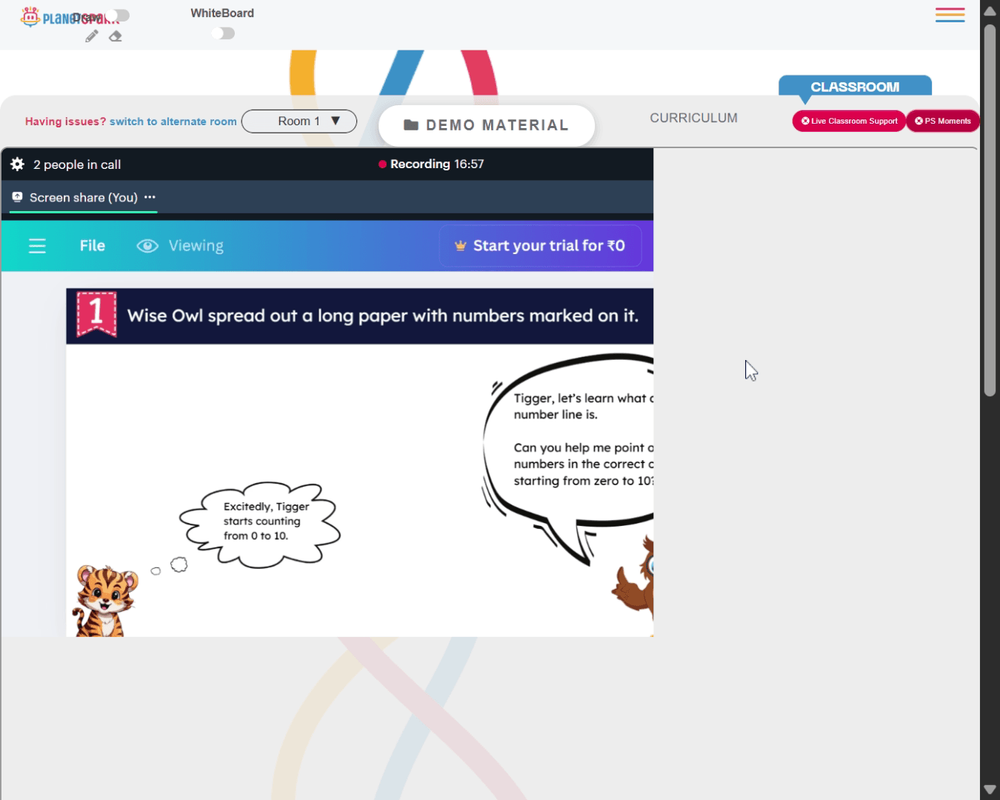Click the scrollbar up arrow
Image resolution: width=1000 pixels, height=800 pixels.
[x=990, y=11]
